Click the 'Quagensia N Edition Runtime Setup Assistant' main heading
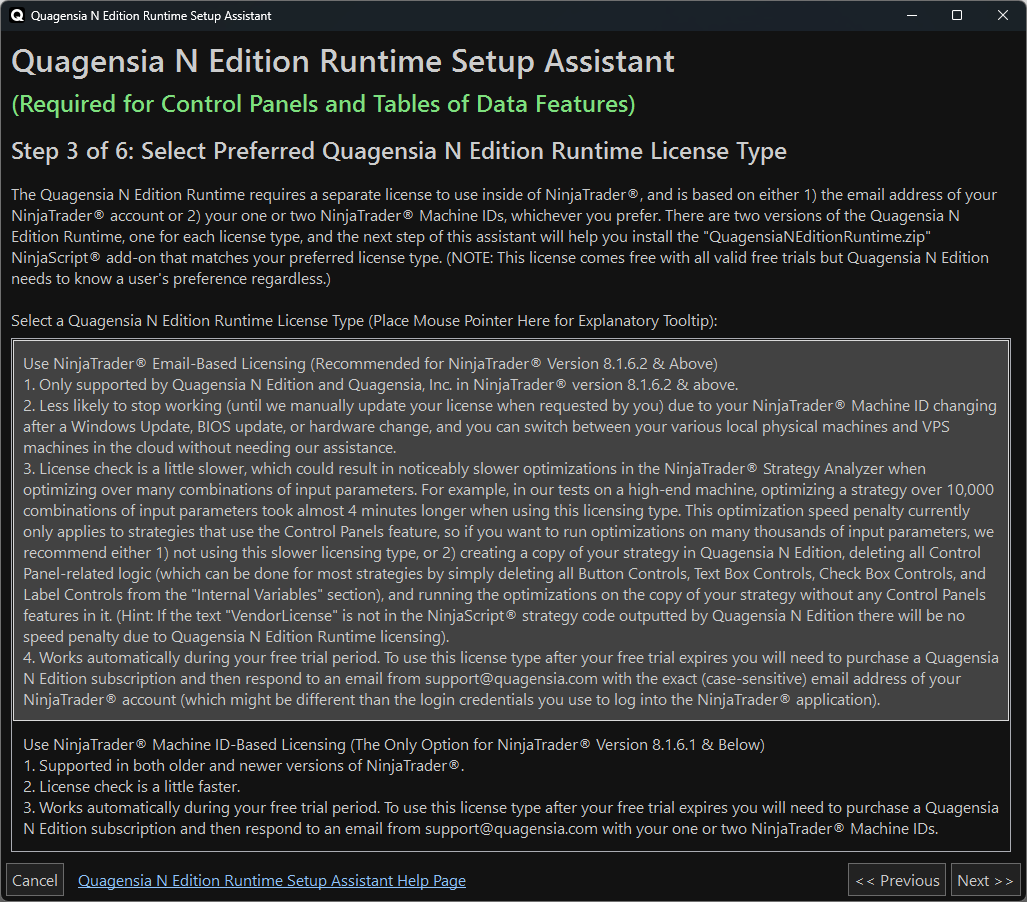The image size is (1027, 902). tap(343, 62)
